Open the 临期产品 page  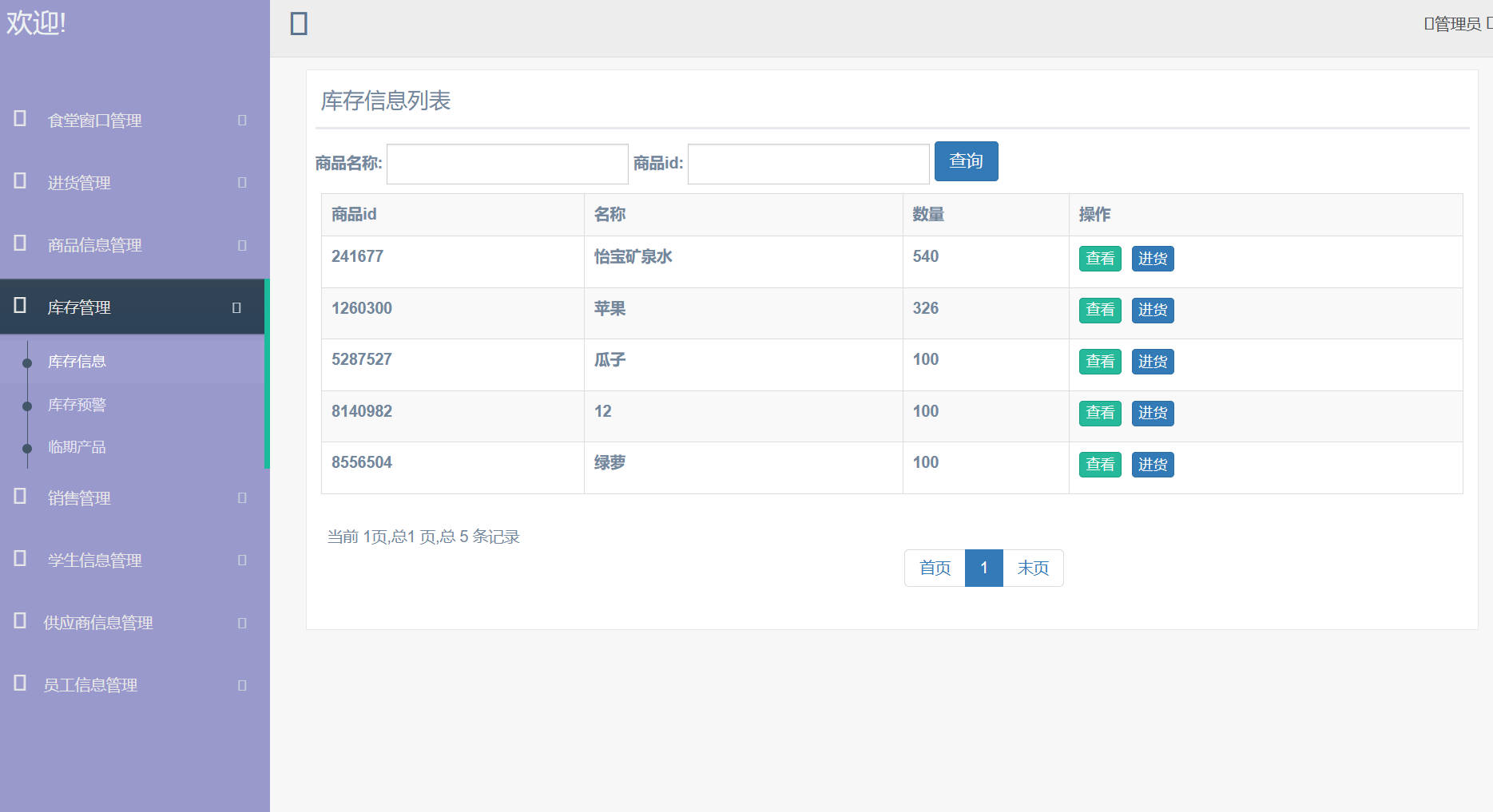pyautogui.click(x=75, y=446)
